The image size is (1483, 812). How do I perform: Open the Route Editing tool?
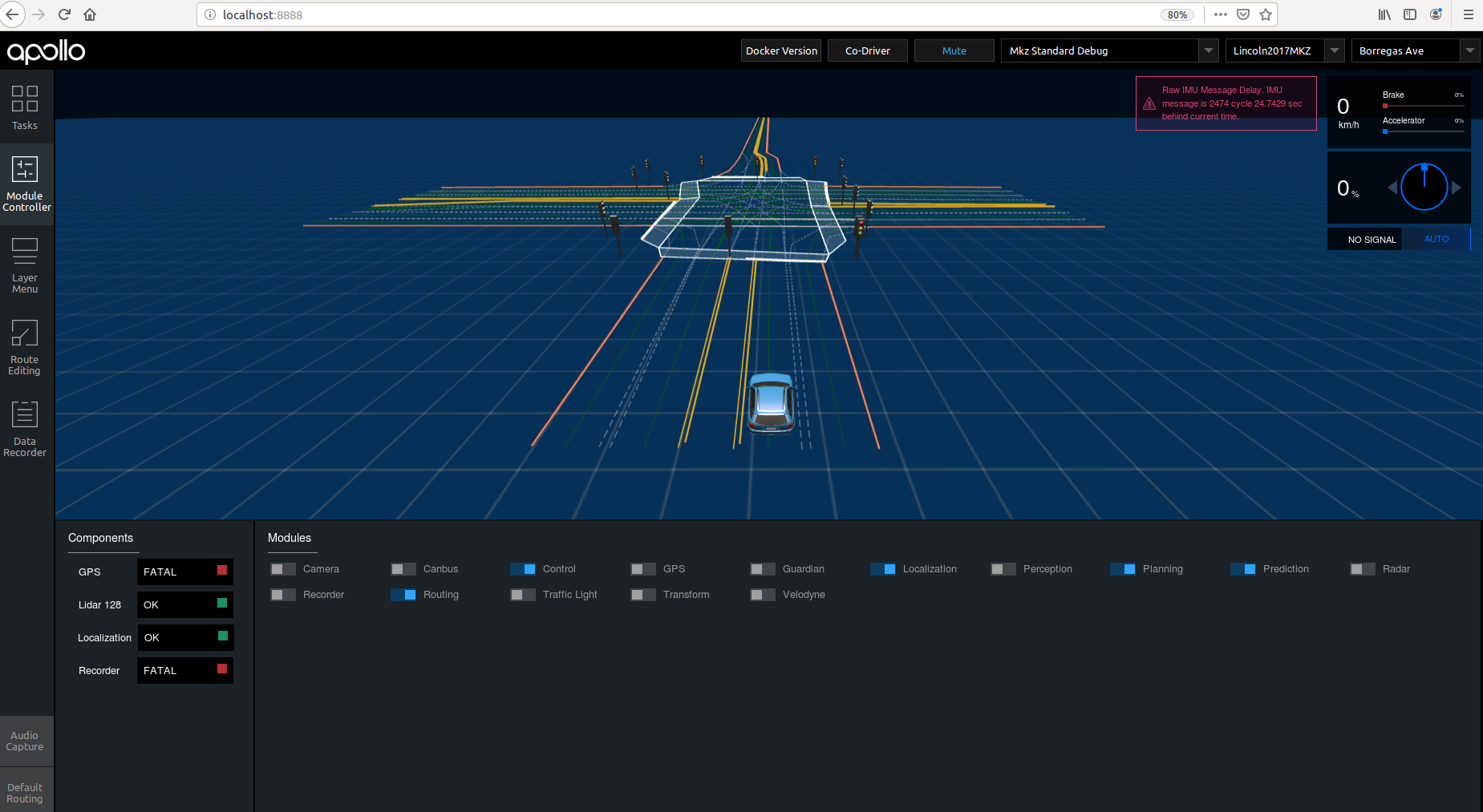25,348
